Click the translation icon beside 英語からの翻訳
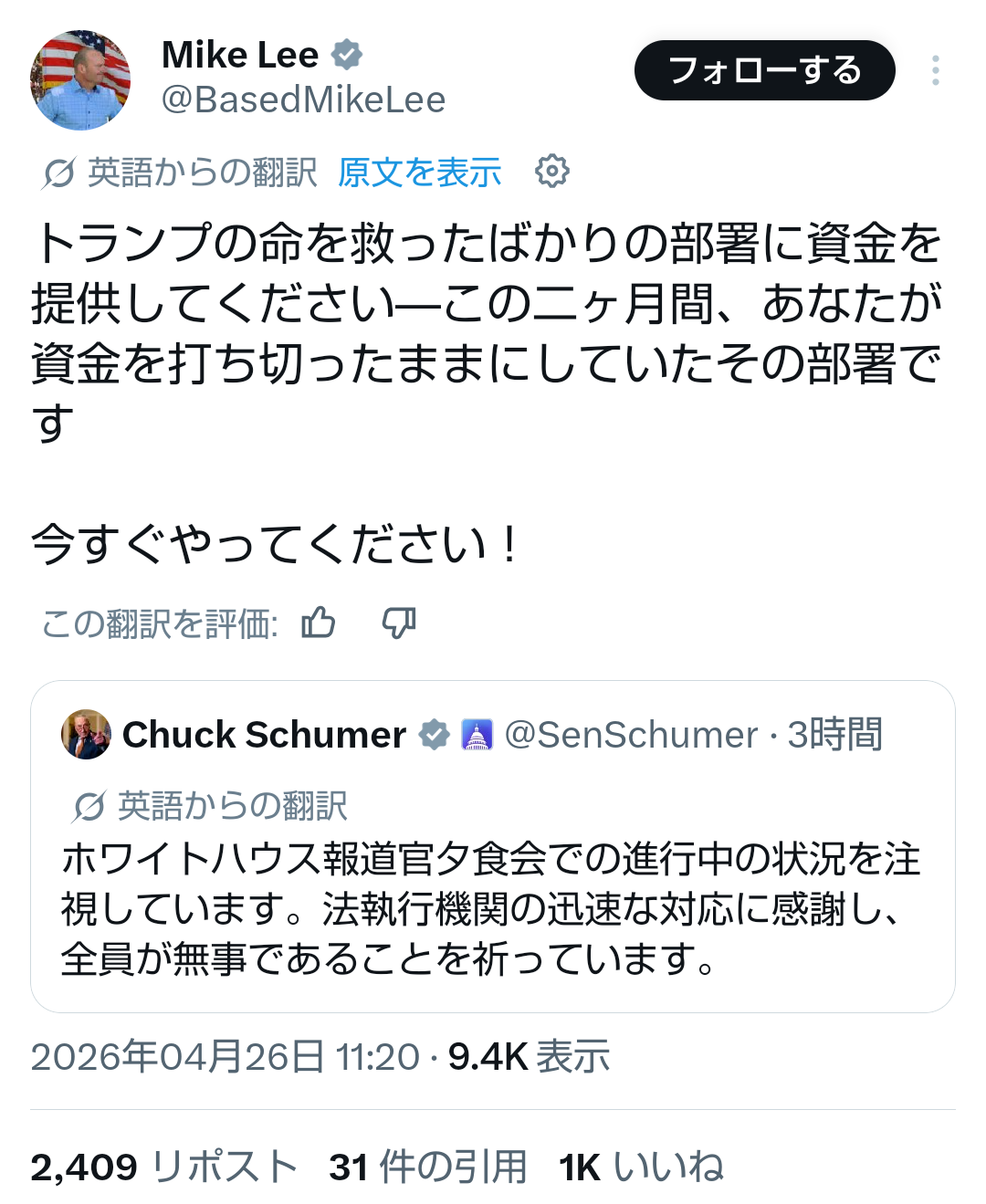Image resolution: width=986 pixels, height=1204 pixels. pos(58,173)
